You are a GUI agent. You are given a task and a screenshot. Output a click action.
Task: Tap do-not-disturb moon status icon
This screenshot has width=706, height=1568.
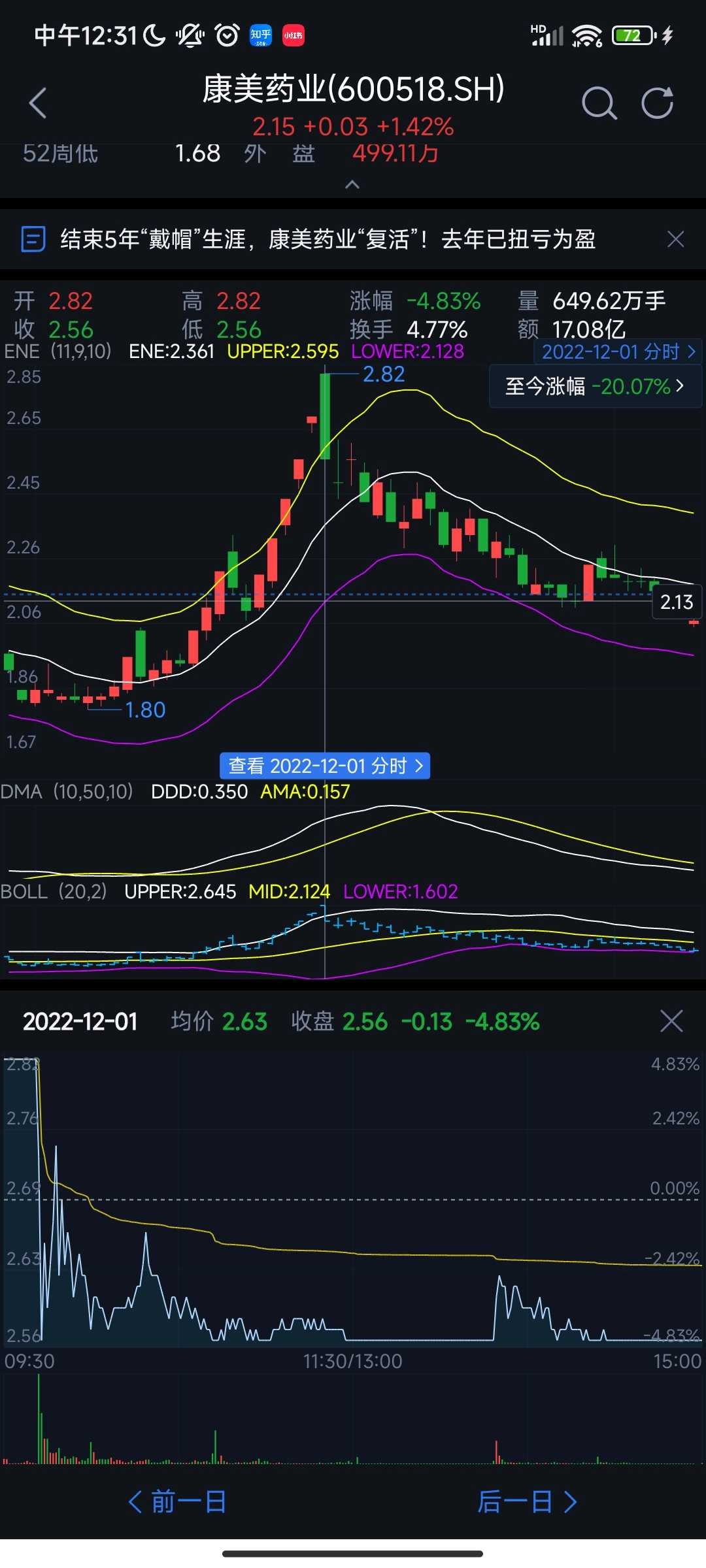coord(154,35)
